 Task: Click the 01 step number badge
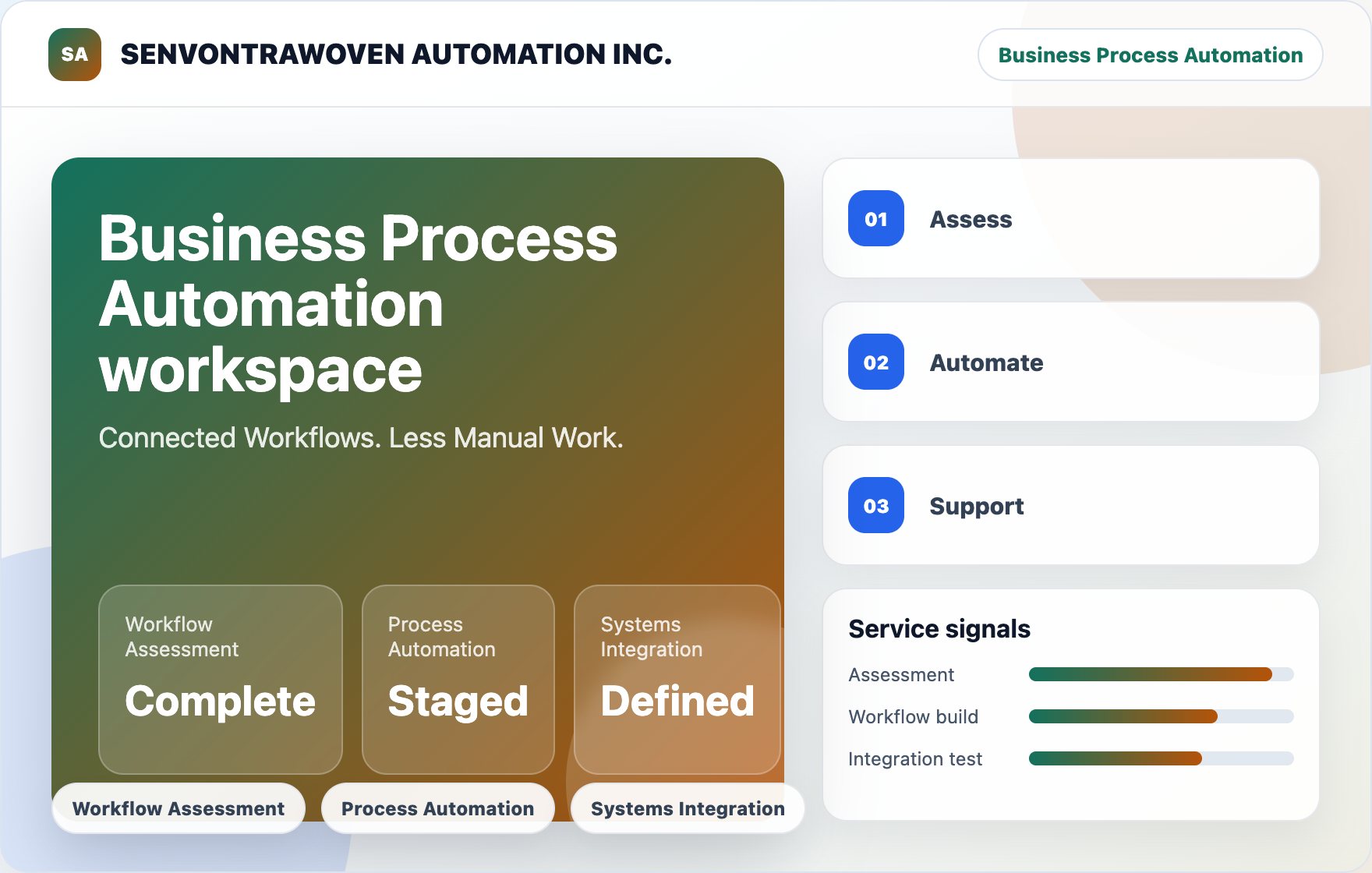click(876, 218)
